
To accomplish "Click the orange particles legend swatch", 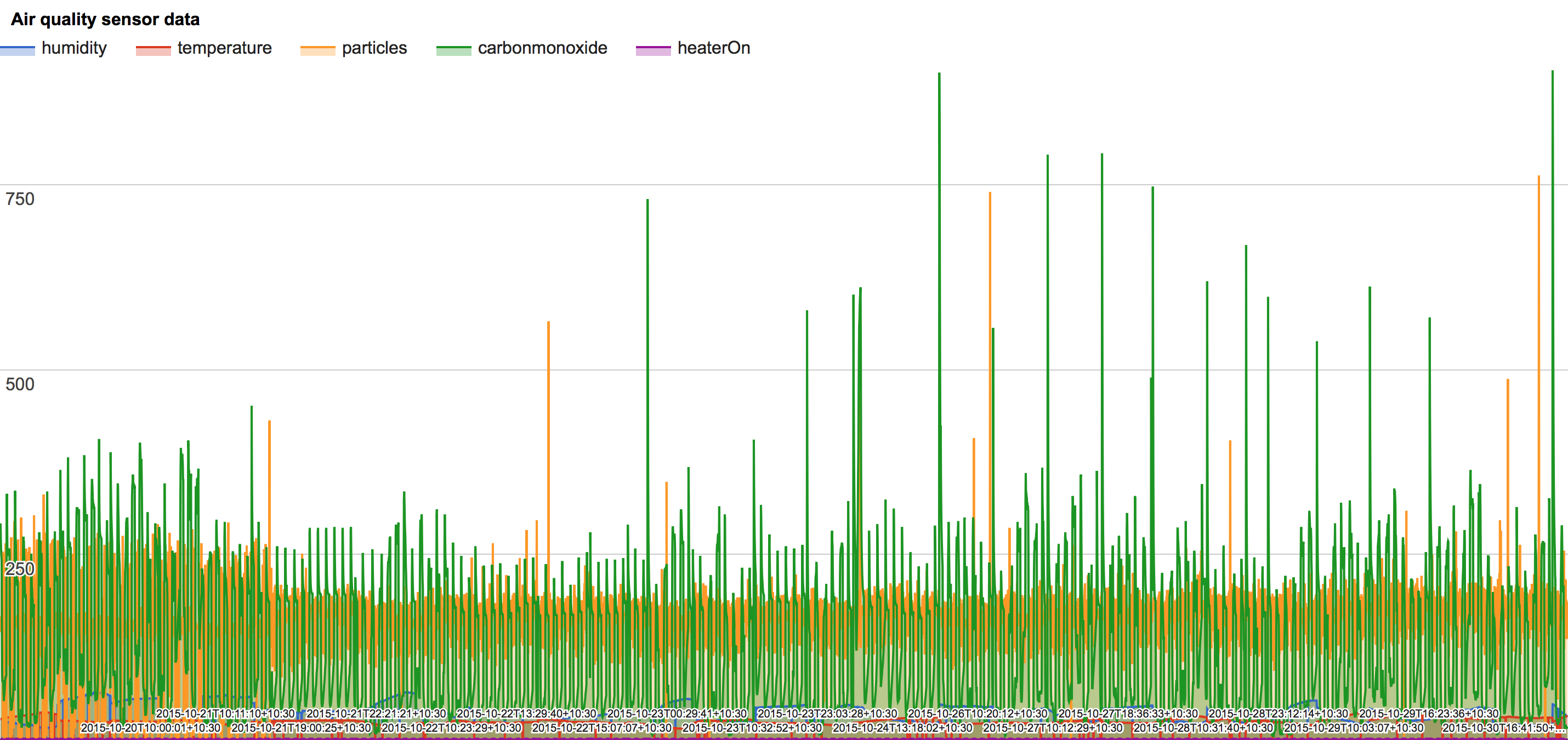I will tap(318, 50).
